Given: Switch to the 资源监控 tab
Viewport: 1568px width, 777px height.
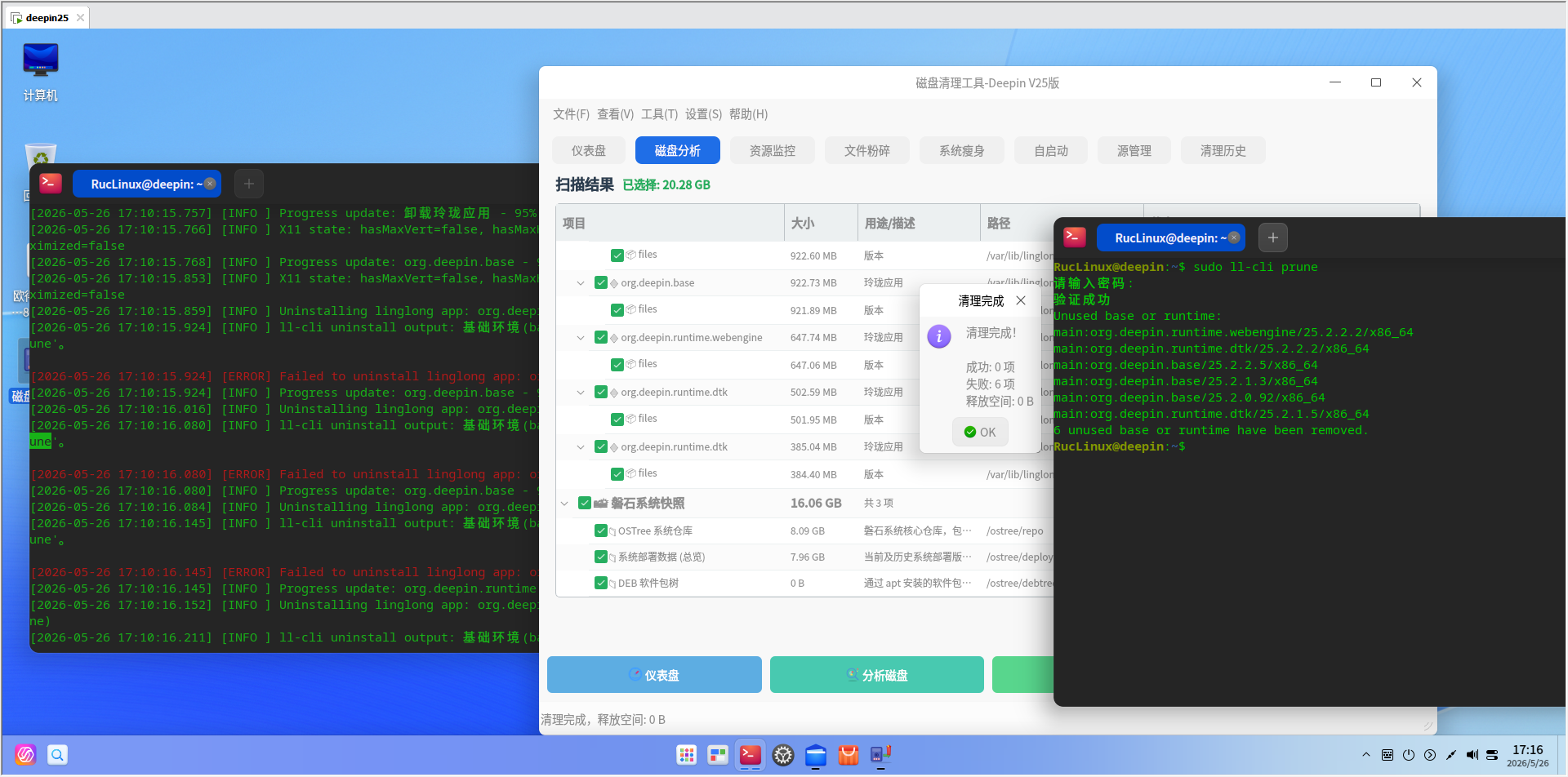Looking at the screenshot, I should pos(772,151).
